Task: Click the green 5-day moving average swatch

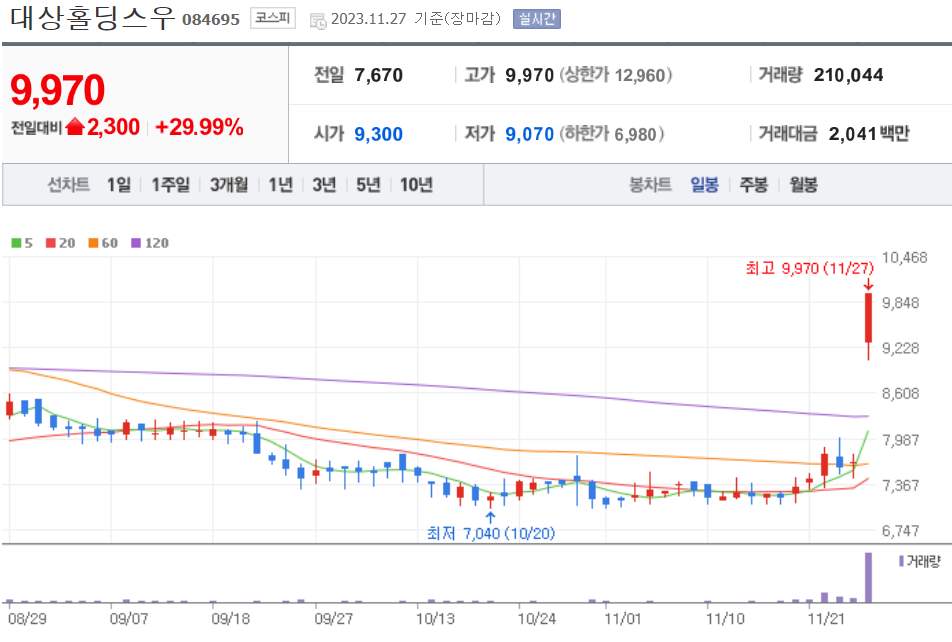Action: pos(16,243)
